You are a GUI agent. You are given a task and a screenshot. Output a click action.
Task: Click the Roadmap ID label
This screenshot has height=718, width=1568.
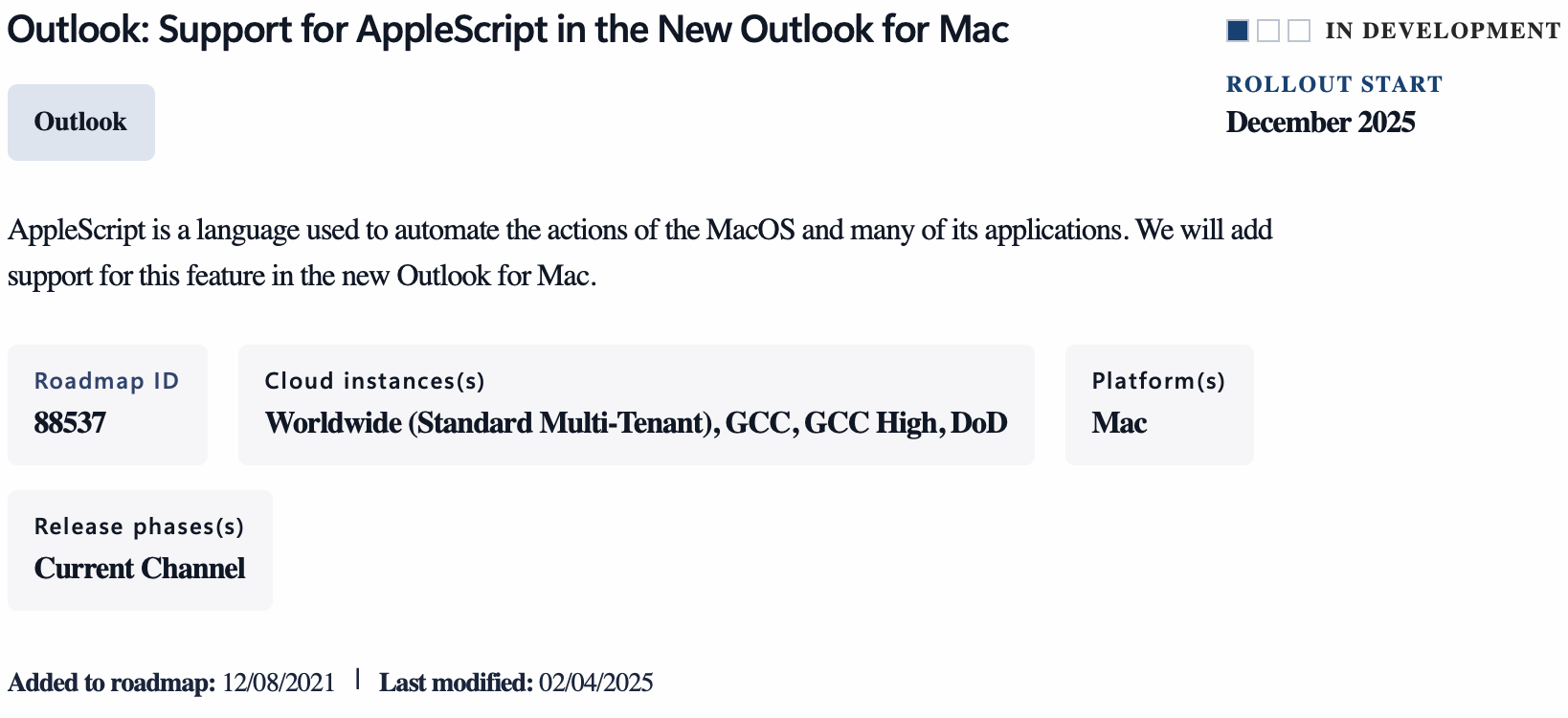106,381
